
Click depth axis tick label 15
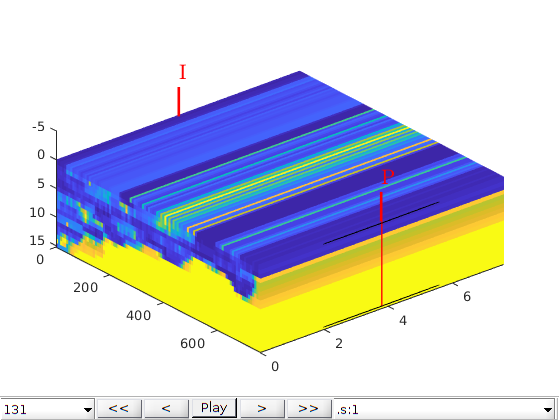click(x=37, y=241)
